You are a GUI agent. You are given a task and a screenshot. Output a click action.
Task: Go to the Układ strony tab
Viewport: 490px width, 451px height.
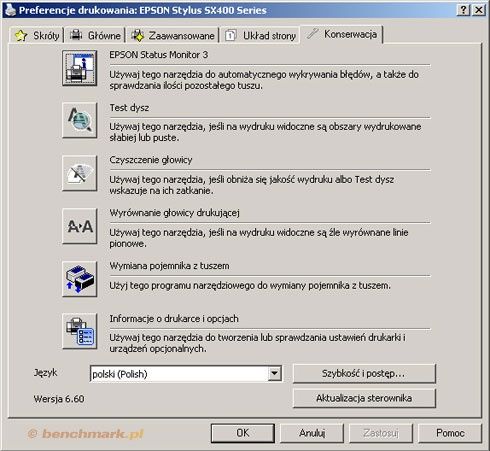[x=260, y=35]
